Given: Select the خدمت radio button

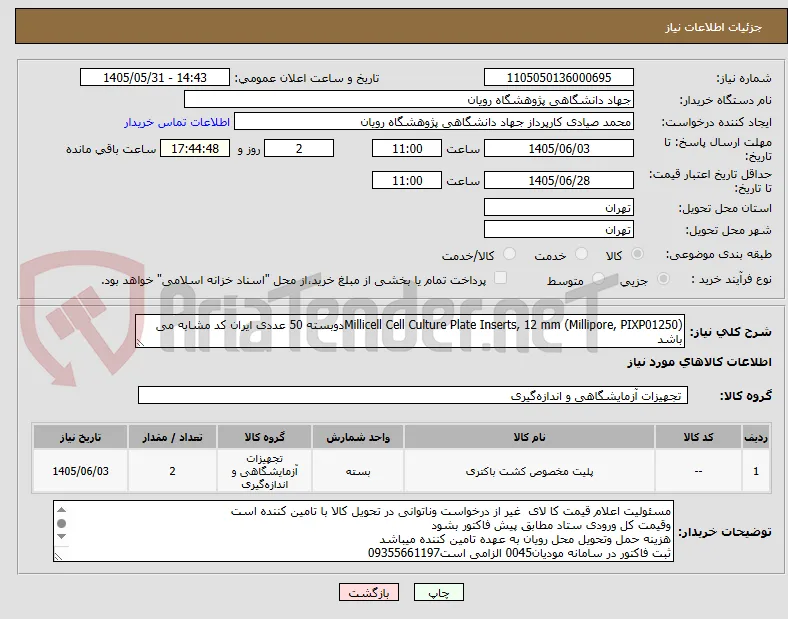Looking at the screenshot, I should [x=581, y=254].
